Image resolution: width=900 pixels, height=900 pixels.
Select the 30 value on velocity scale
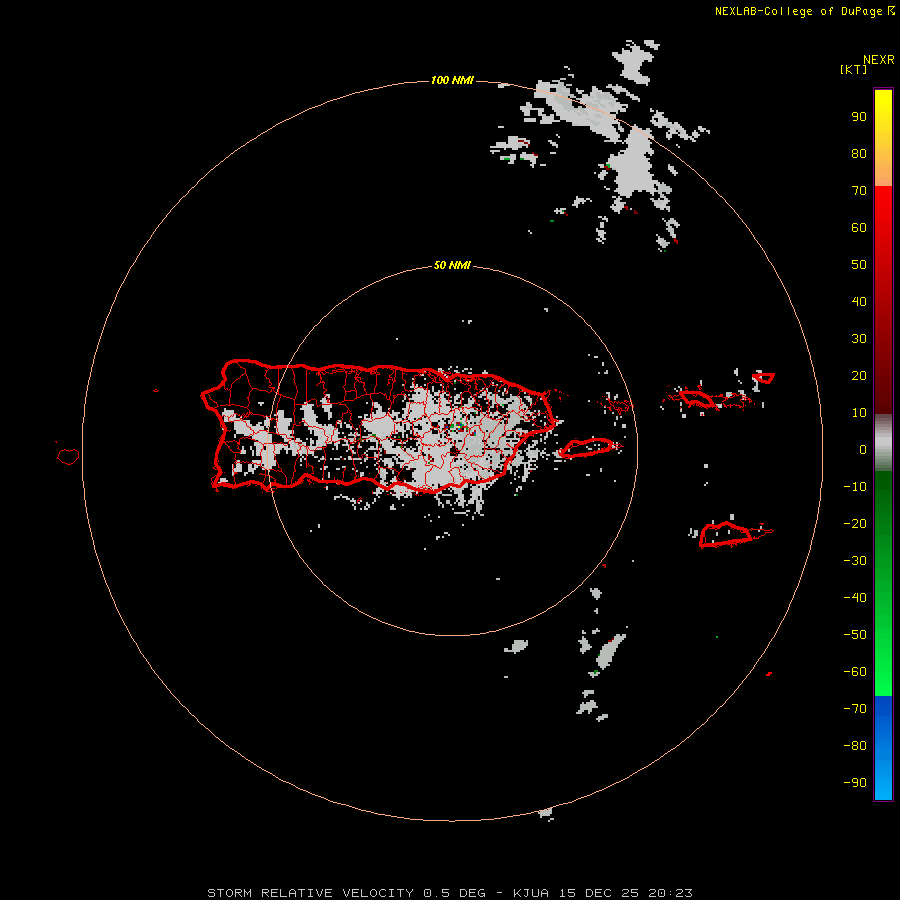point(859,339)
